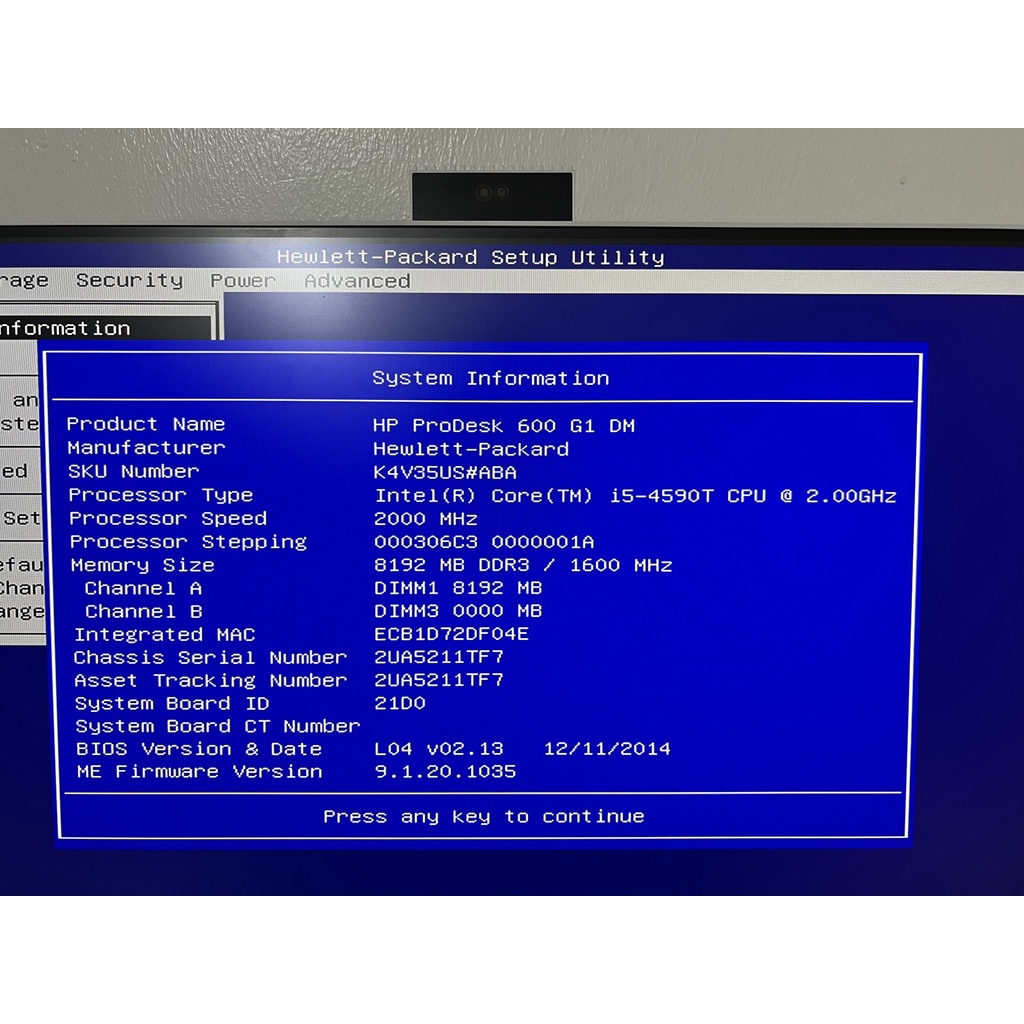The height and width of the screenshot is (1024, 1024).
Task: Click the '2000 MHz' value
Action: click(425, 519)
